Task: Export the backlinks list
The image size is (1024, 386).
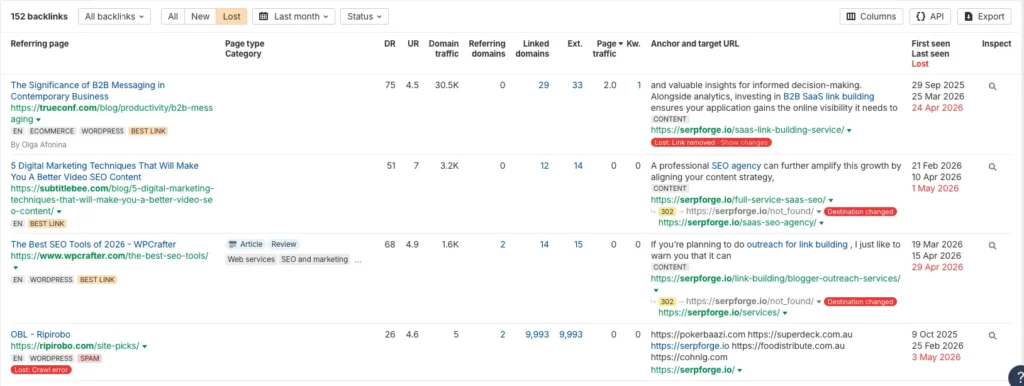Action: tap(984, 16)
